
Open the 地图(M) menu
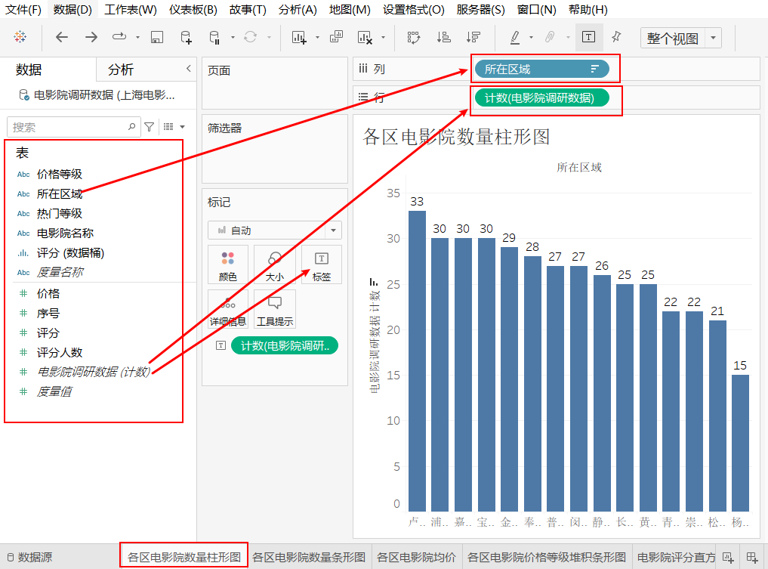350,10
